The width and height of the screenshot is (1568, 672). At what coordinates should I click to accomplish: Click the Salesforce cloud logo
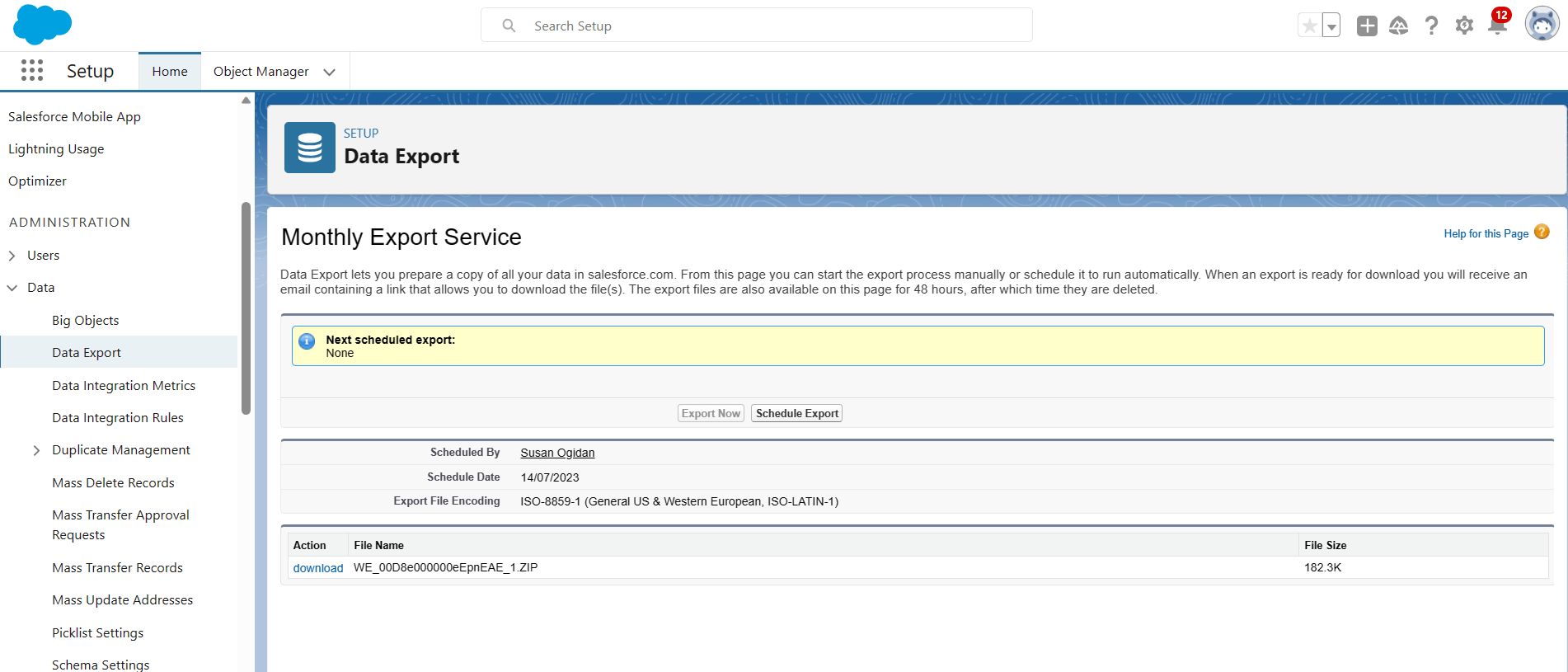pyautogui.click(x=43, y=25)
